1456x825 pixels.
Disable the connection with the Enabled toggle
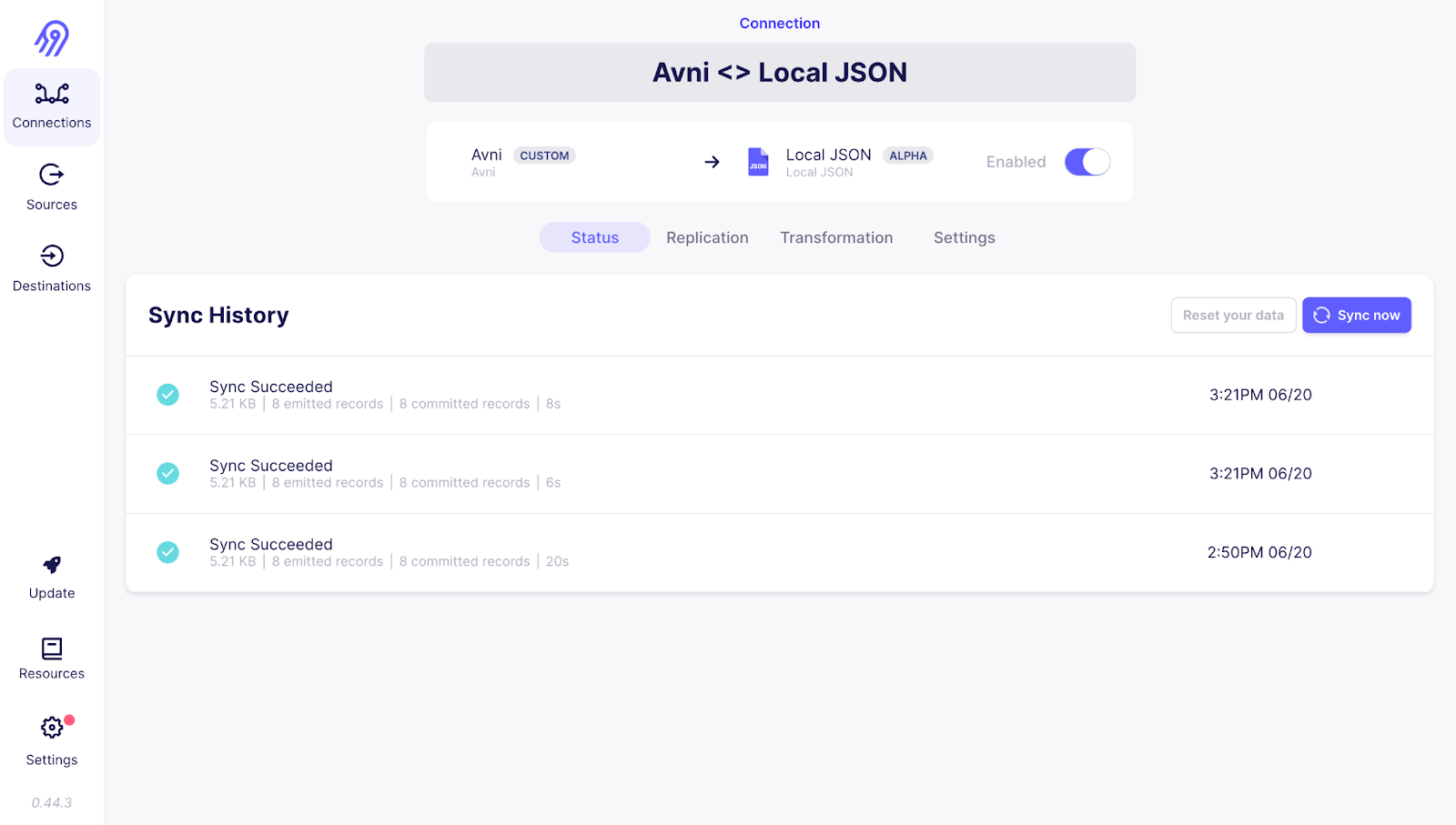click(1087, 162)
